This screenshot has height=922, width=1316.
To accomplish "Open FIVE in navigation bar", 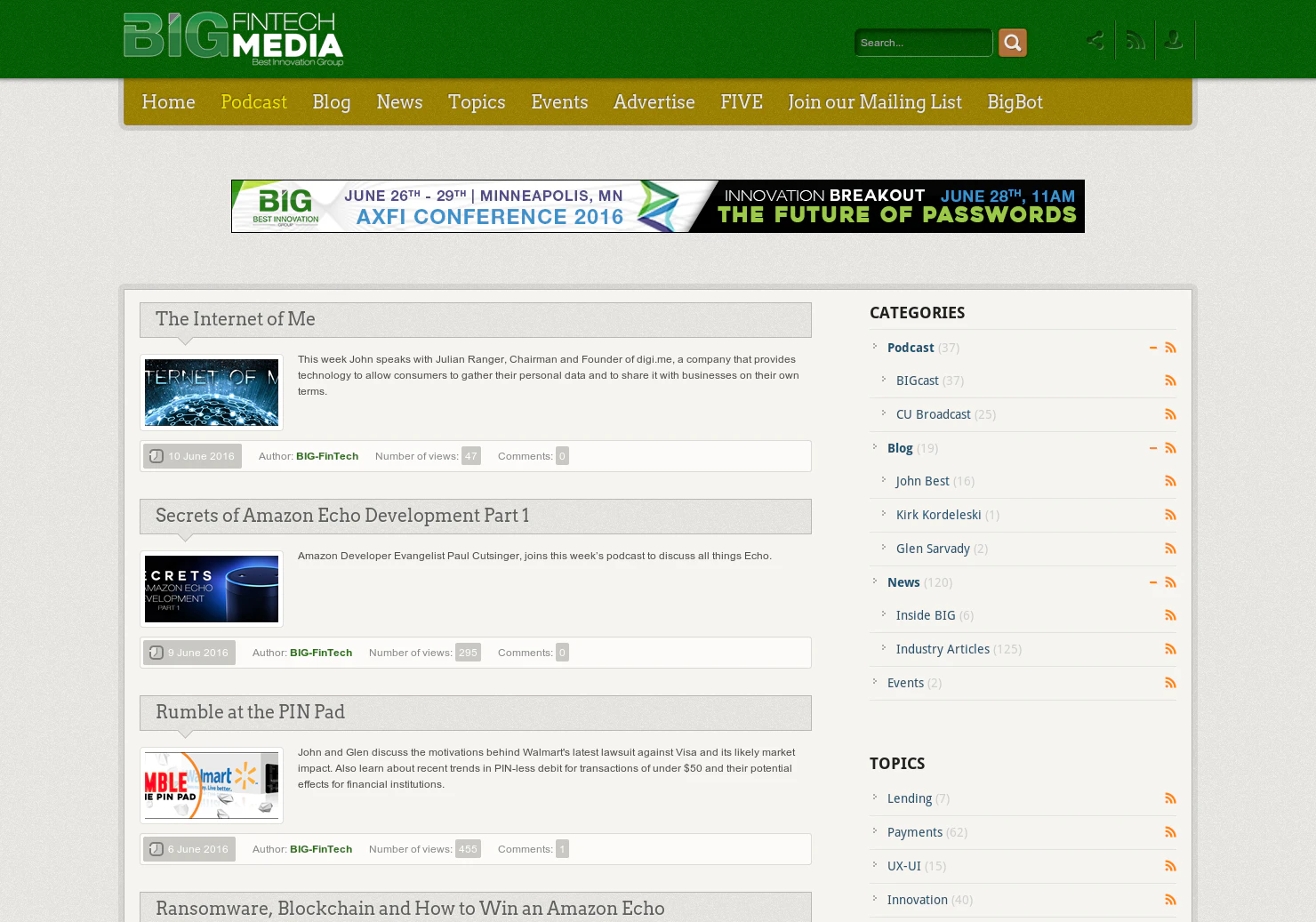I will pyautogui.click(x=742, y=102).
